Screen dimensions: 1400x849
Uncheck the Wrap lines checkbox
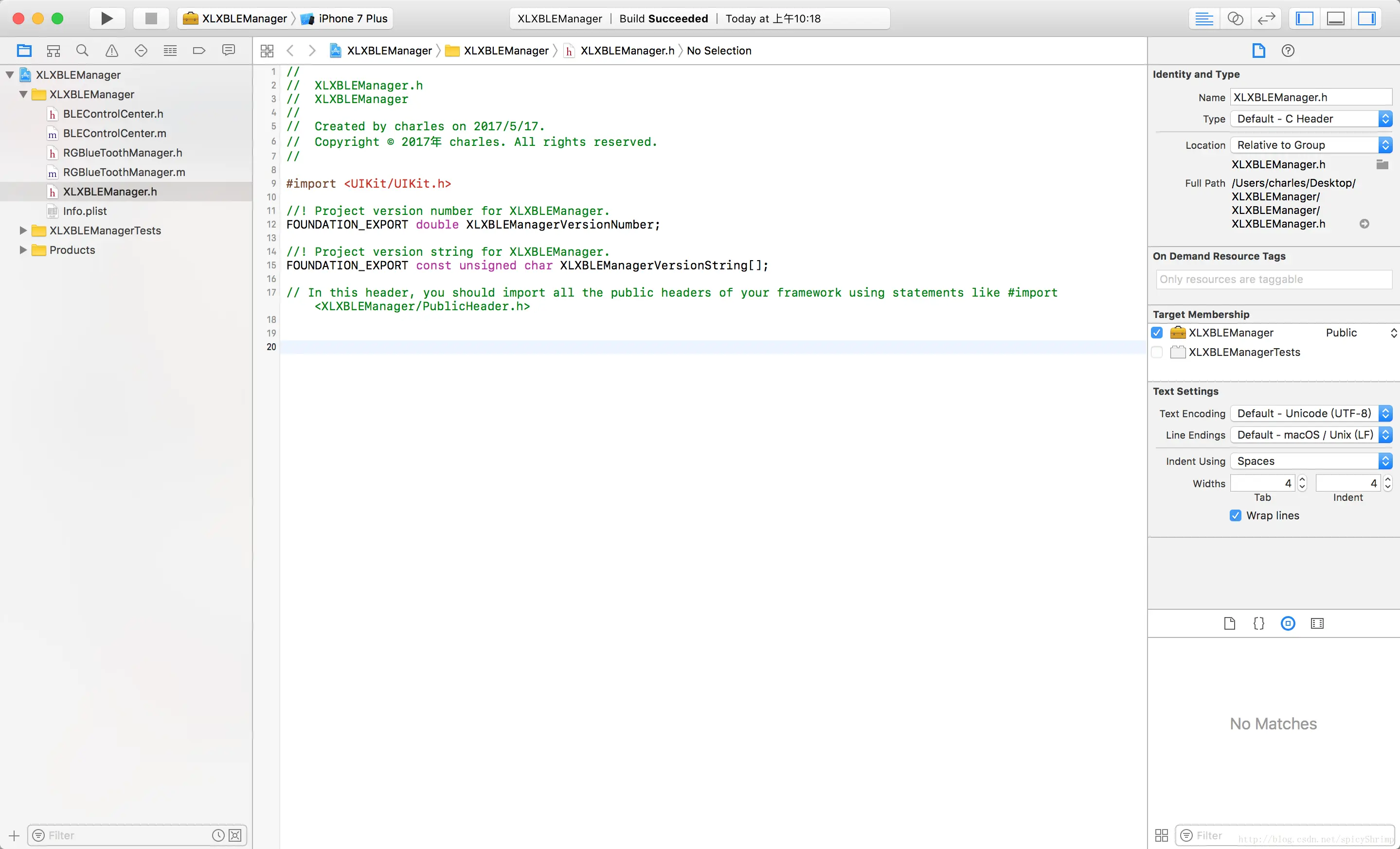[x=1235, y=515]
